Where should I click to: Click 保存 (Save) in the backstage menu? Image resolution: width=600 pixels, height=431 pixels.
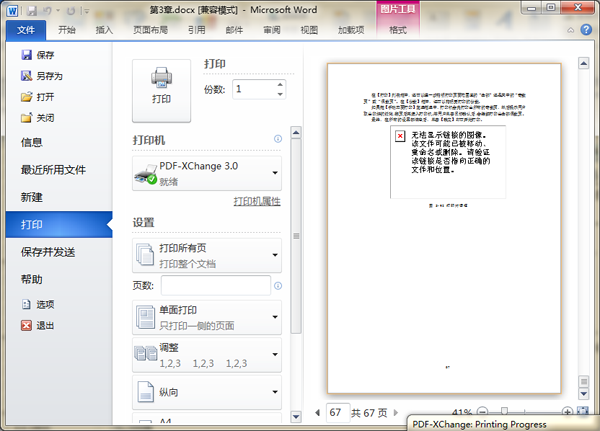[38, 55]
